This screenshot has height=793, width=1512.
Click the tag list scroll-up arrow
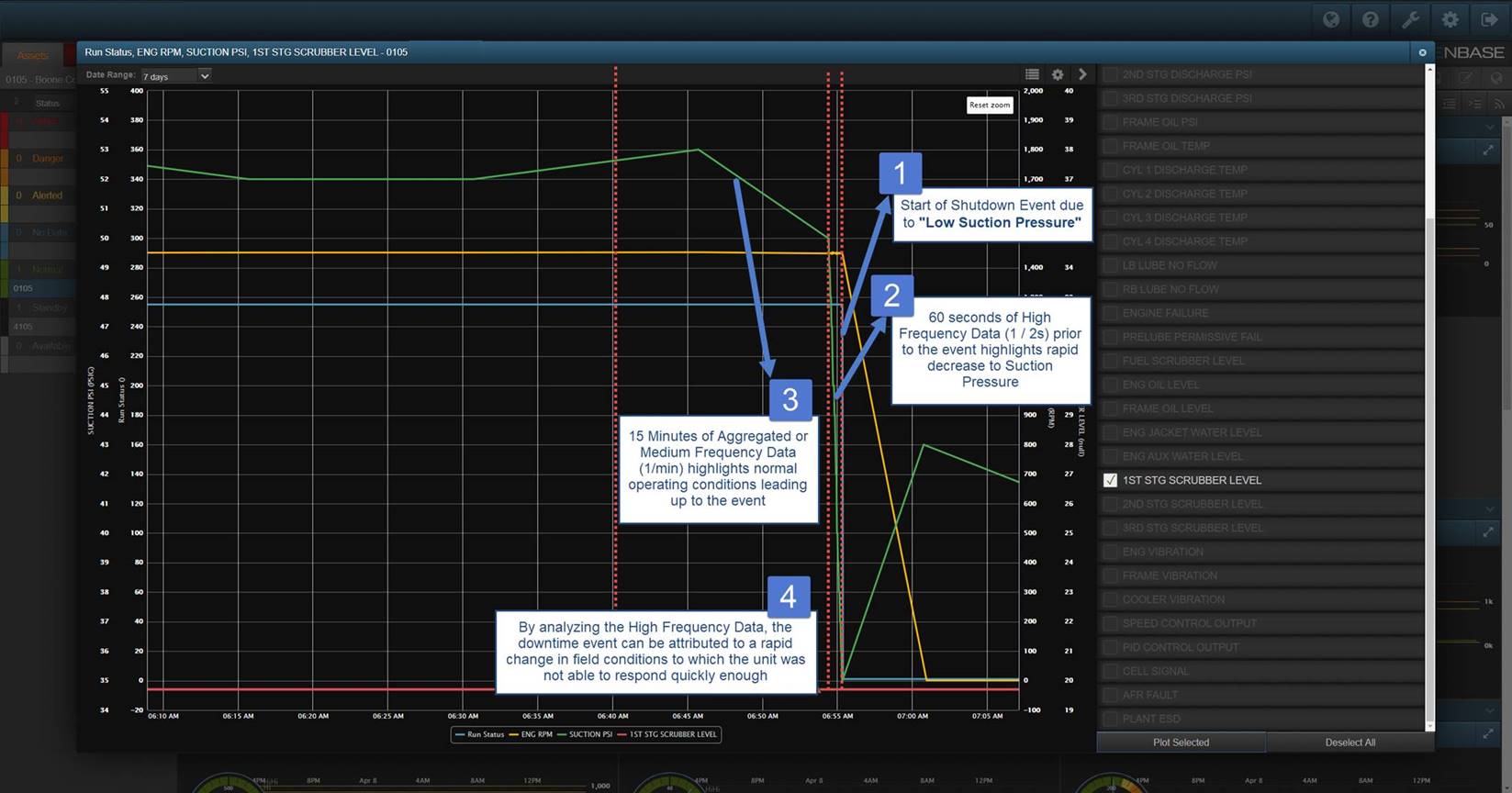(1429, 70)
